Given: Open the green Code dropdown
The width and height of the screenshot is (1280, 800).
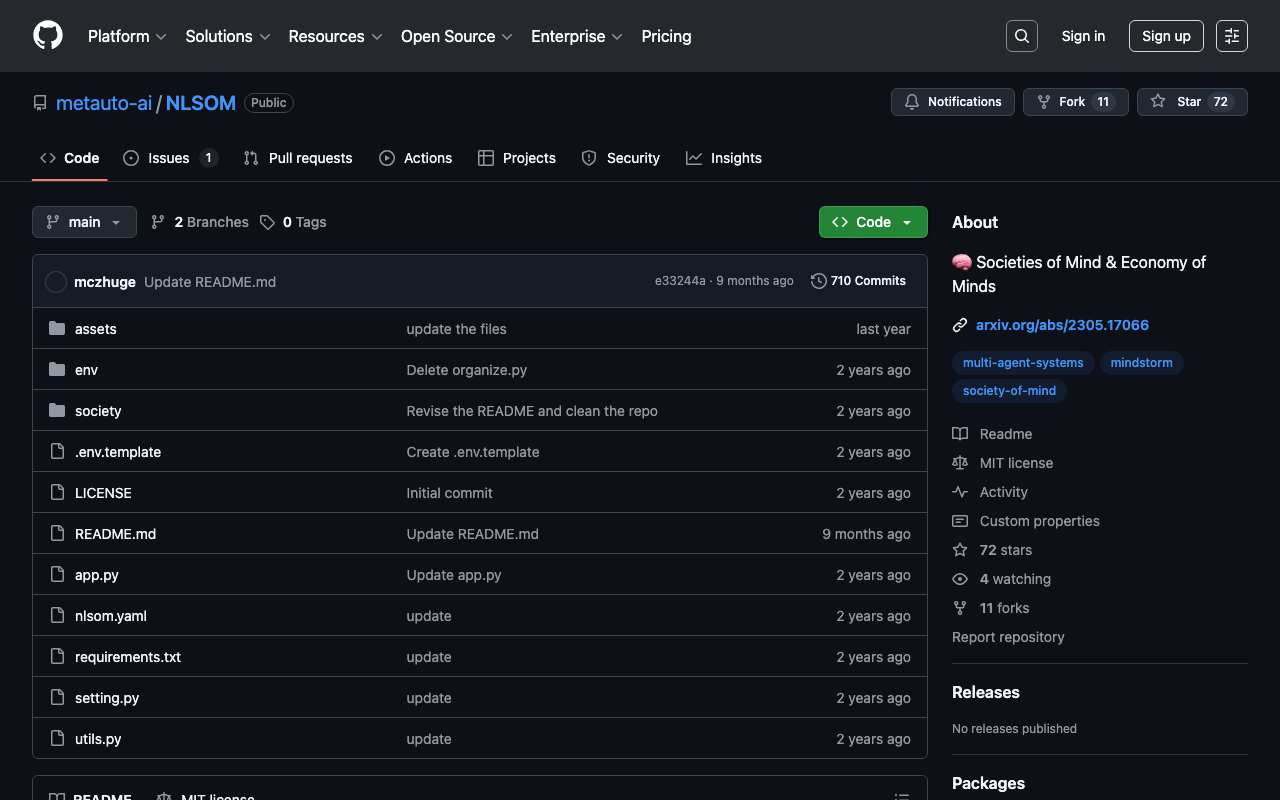Looking at the screenshot, I should (872, 222).
